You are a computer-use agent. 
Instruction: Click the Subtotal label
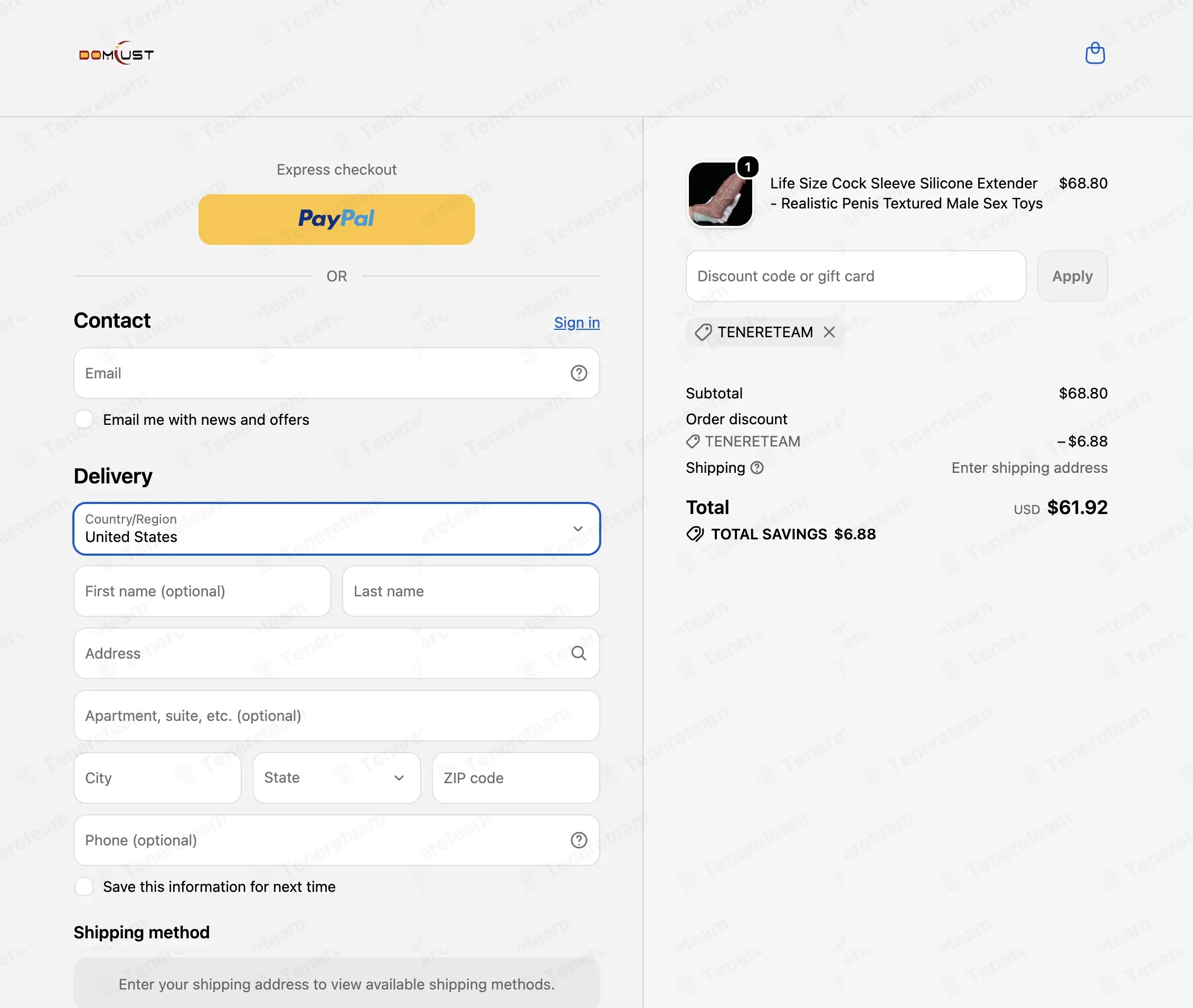click(714, 393)
